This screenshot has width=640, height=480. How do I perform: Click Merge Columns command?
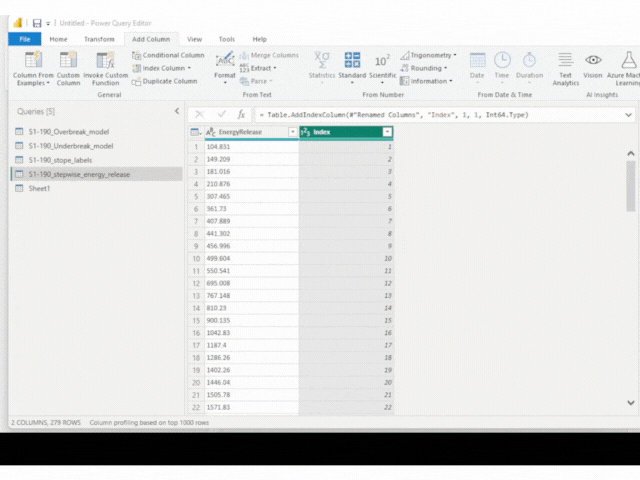269,55
